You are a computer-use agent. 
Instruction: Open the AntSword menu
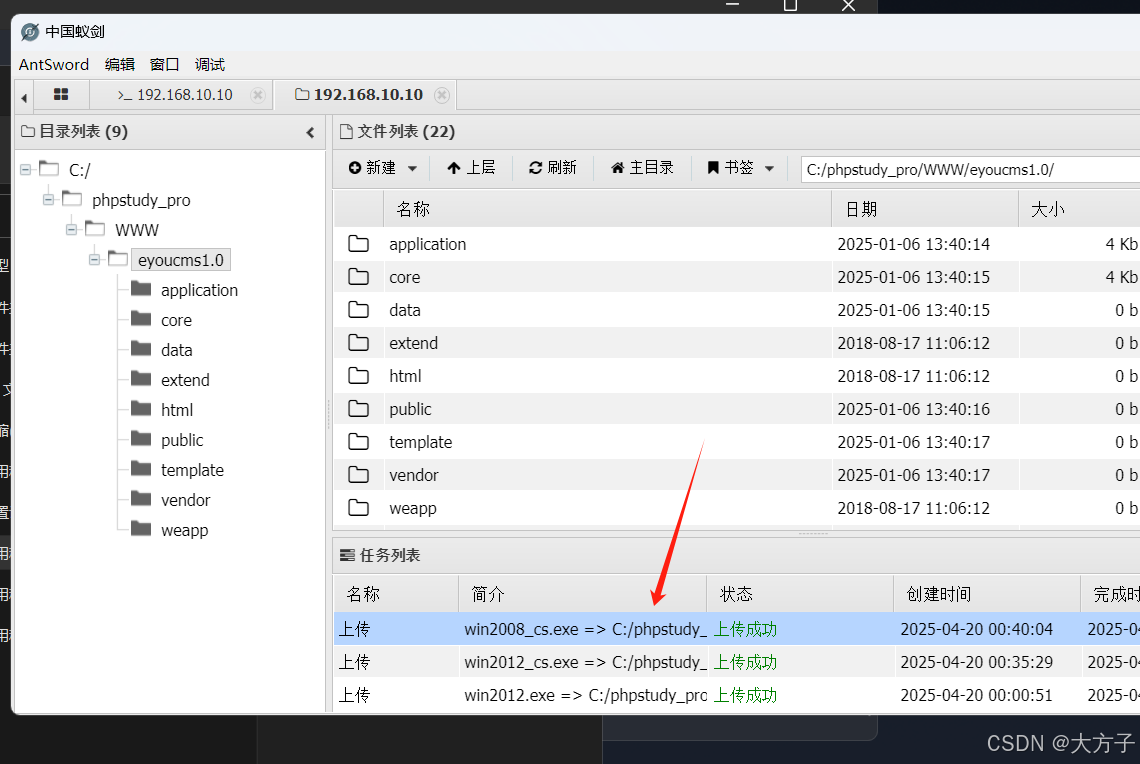pyautogui.click(x=54, y=65)
